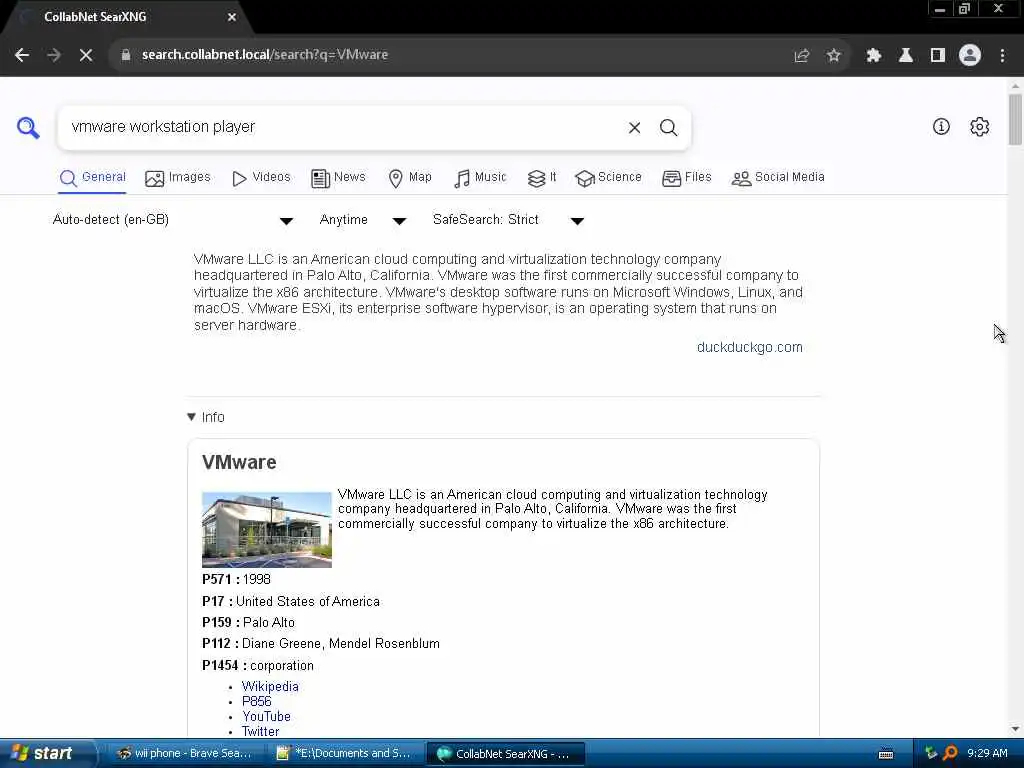
Task: Click the address bar URL
Action: click(x=264, y=55)
